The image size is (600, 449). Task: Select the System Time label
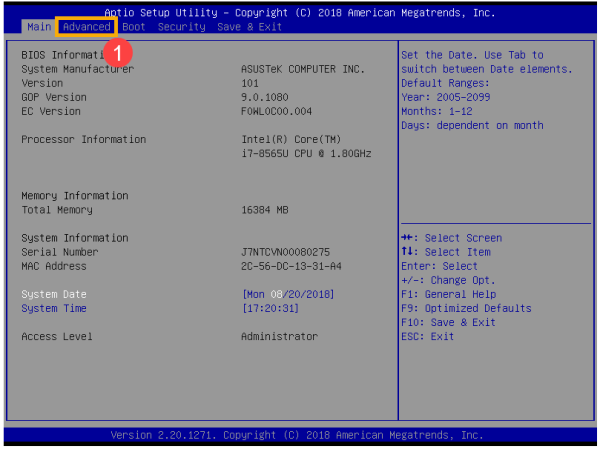(54, 308)
